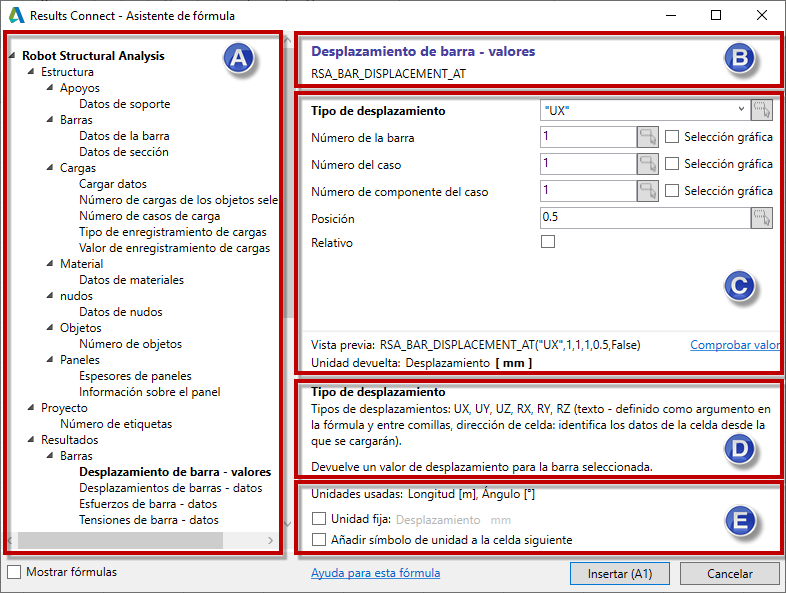This screenshot has height=593, width=786.
Task: Collapse the Material tree node
Action: pyautogui.click(x=50, y=264)
